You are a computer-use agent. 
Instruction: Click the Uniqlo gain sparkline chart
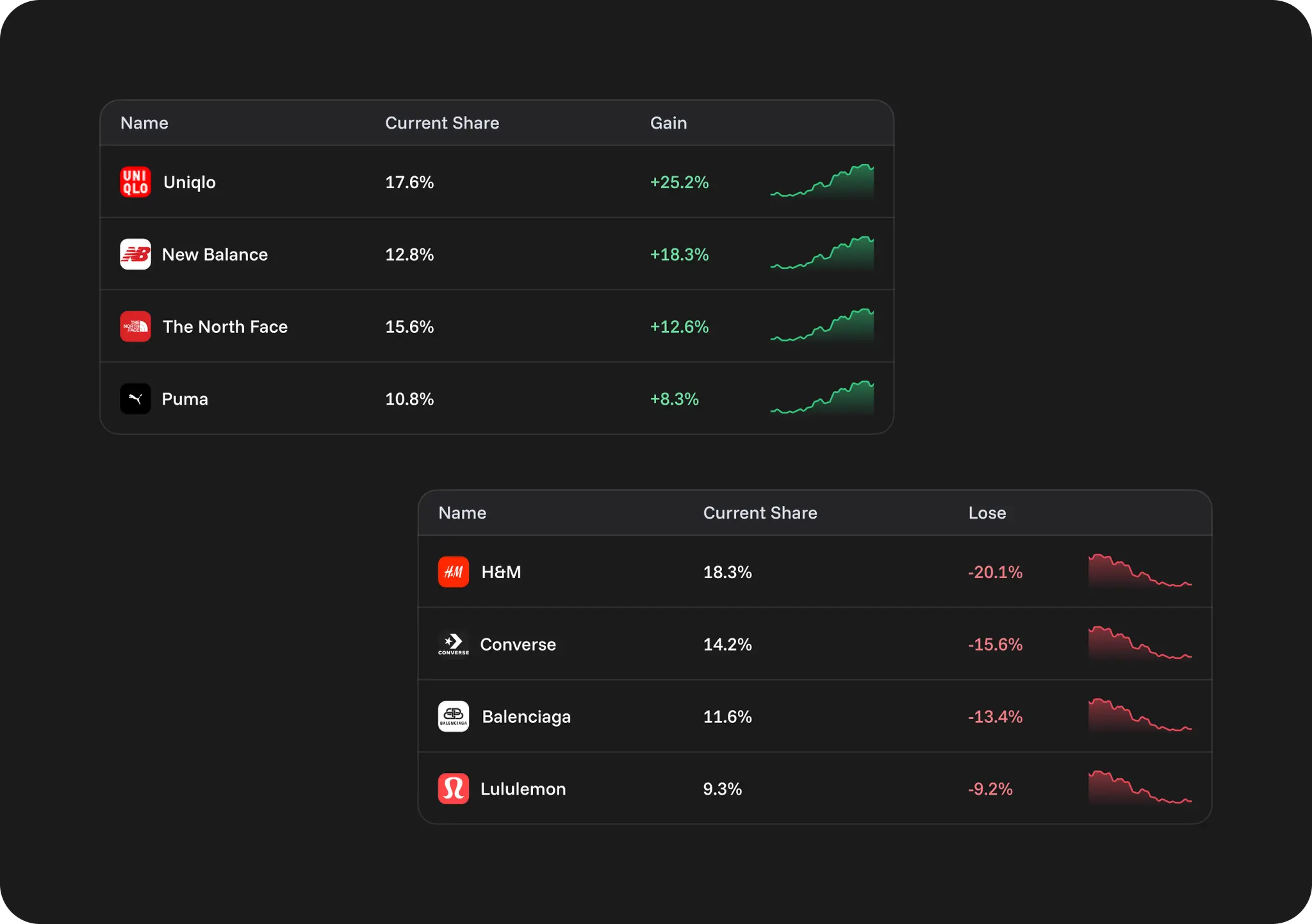[822, 182]
